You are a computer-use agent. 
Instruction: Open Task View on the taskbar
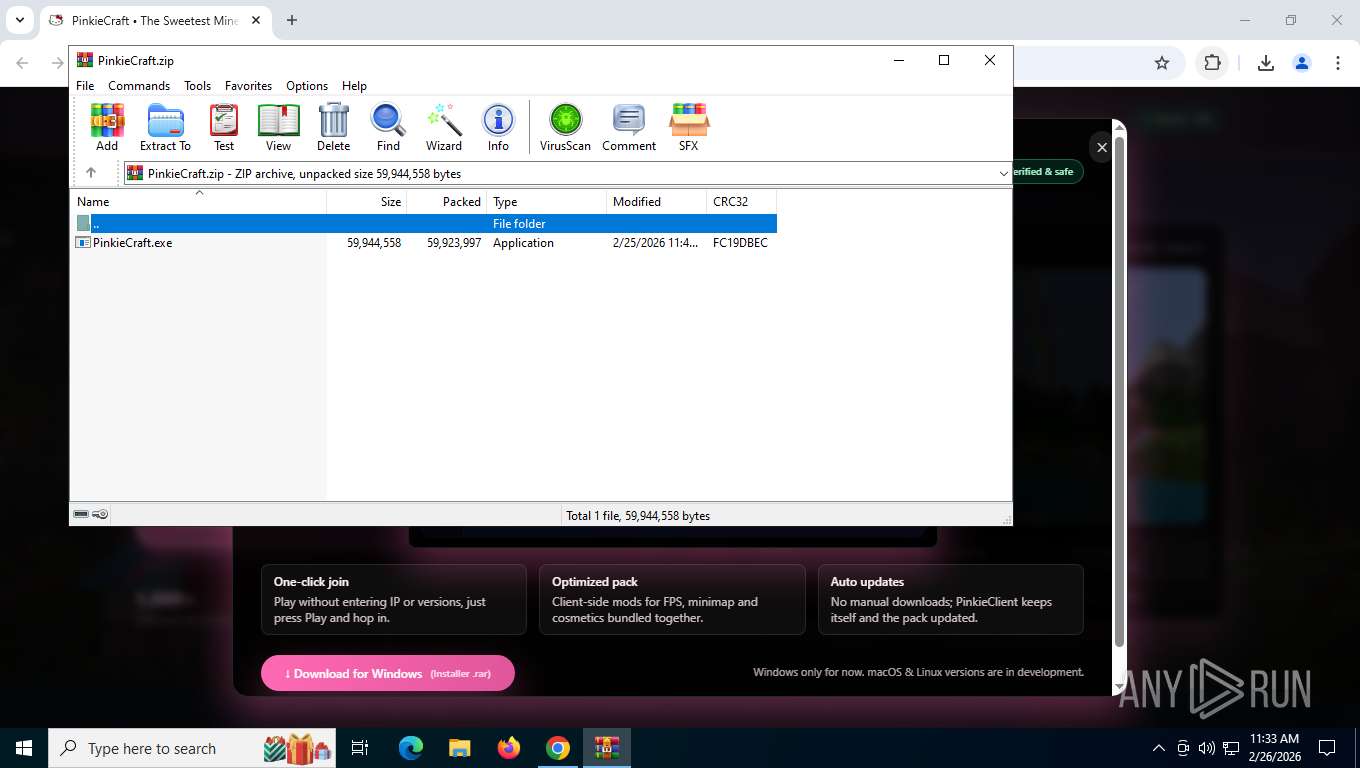coord(360,748)
